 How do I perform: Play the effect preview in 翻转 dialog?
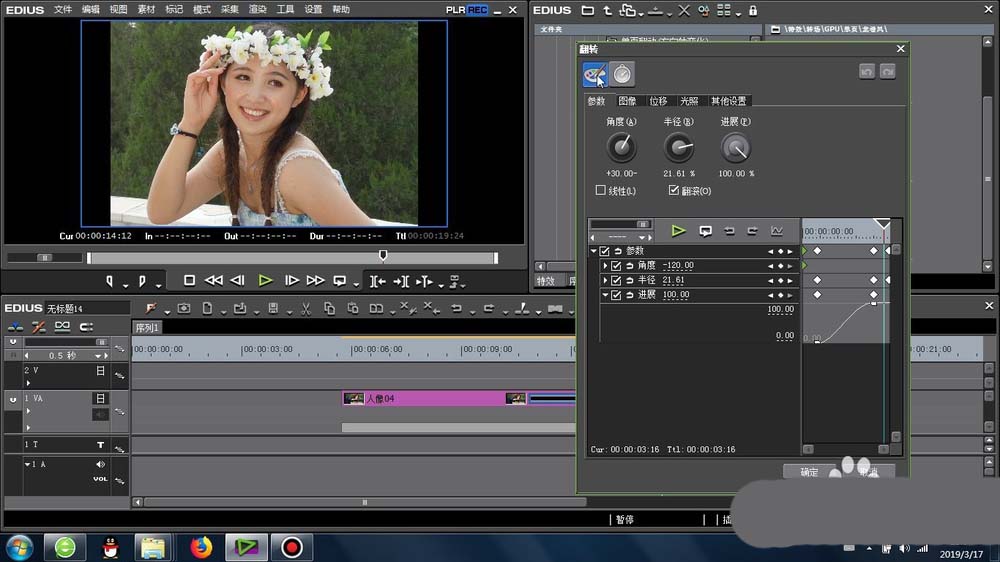678,231
